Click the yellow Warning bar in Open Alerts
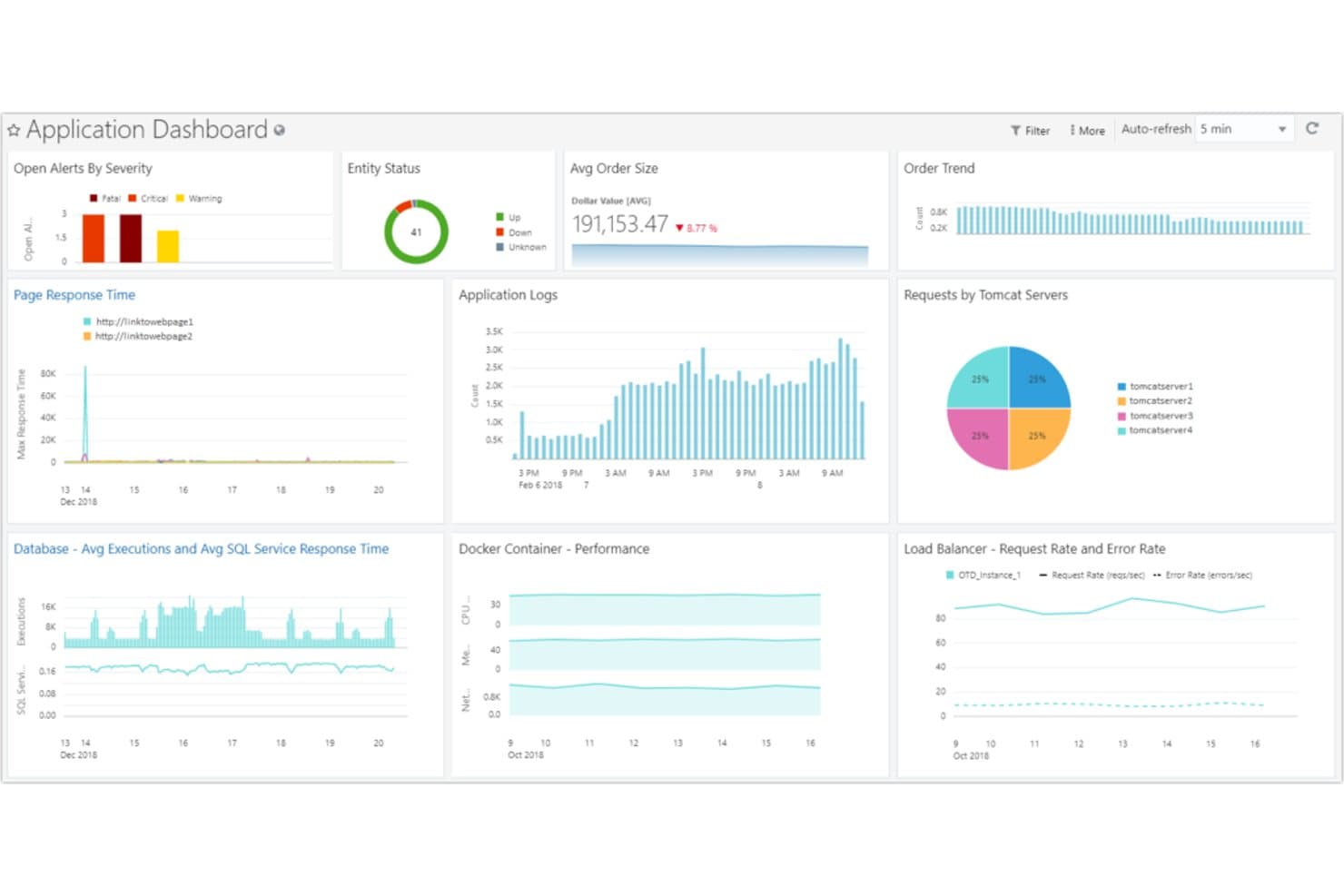1344x896 pixels. [x=168, y=246]
